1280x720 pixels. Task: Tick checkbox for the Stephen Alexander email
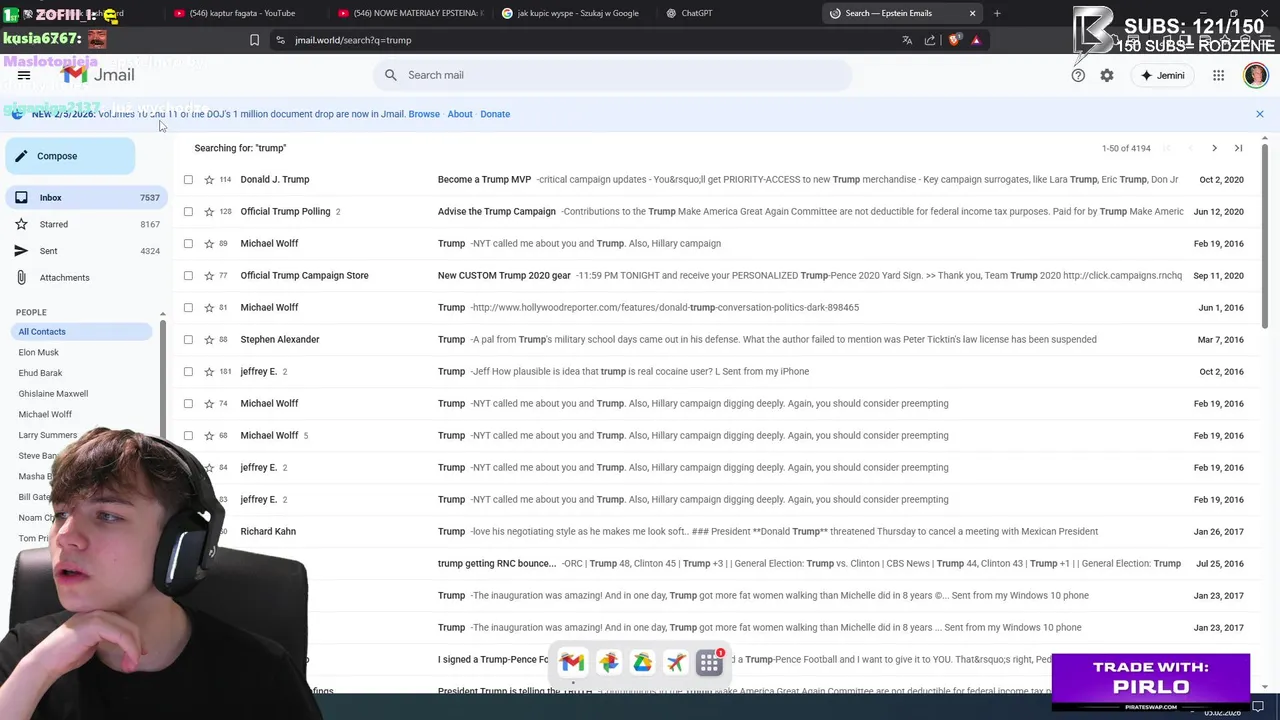tap(188, 340)
